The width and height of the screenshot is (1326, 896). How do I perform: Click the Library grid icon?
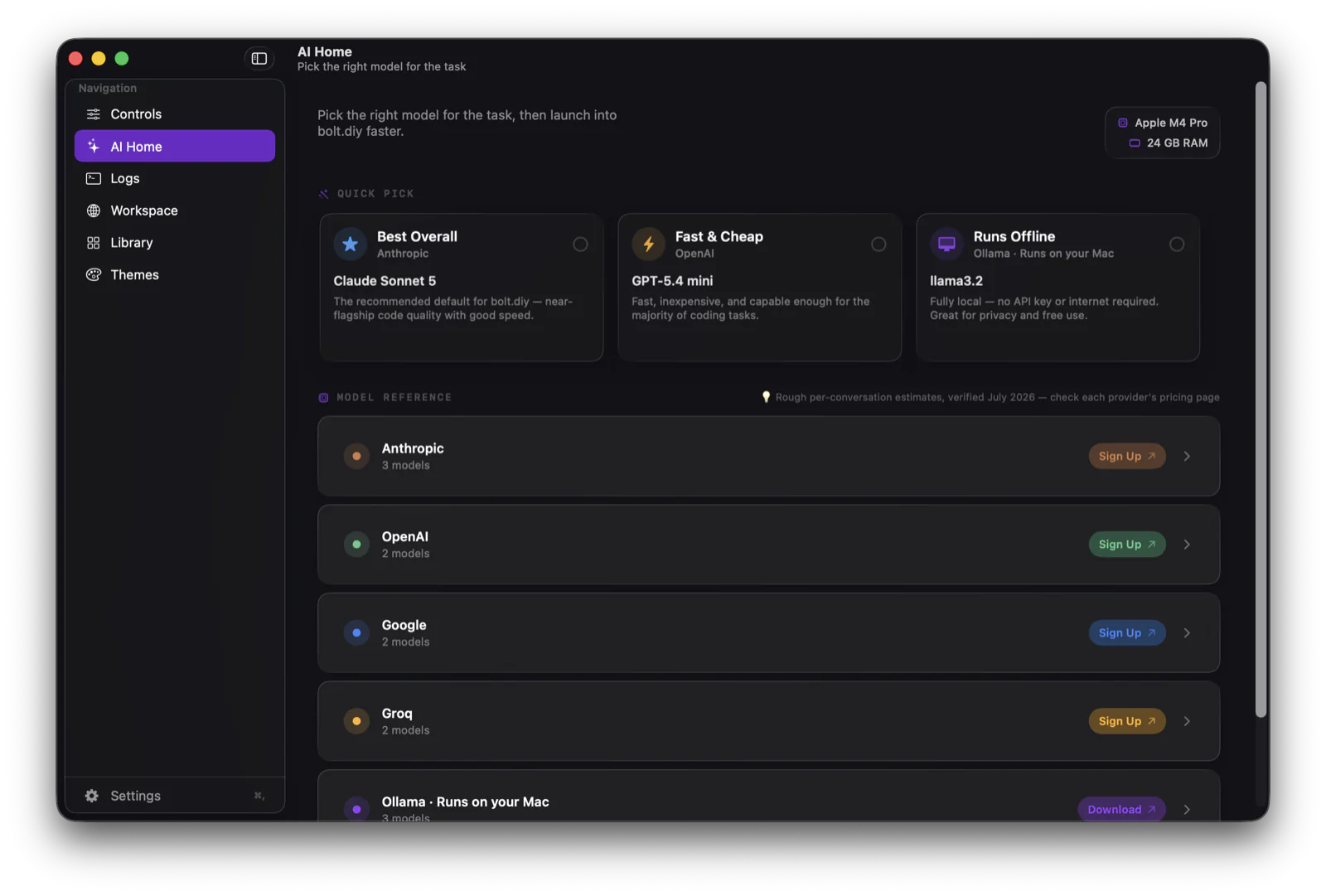94,243
